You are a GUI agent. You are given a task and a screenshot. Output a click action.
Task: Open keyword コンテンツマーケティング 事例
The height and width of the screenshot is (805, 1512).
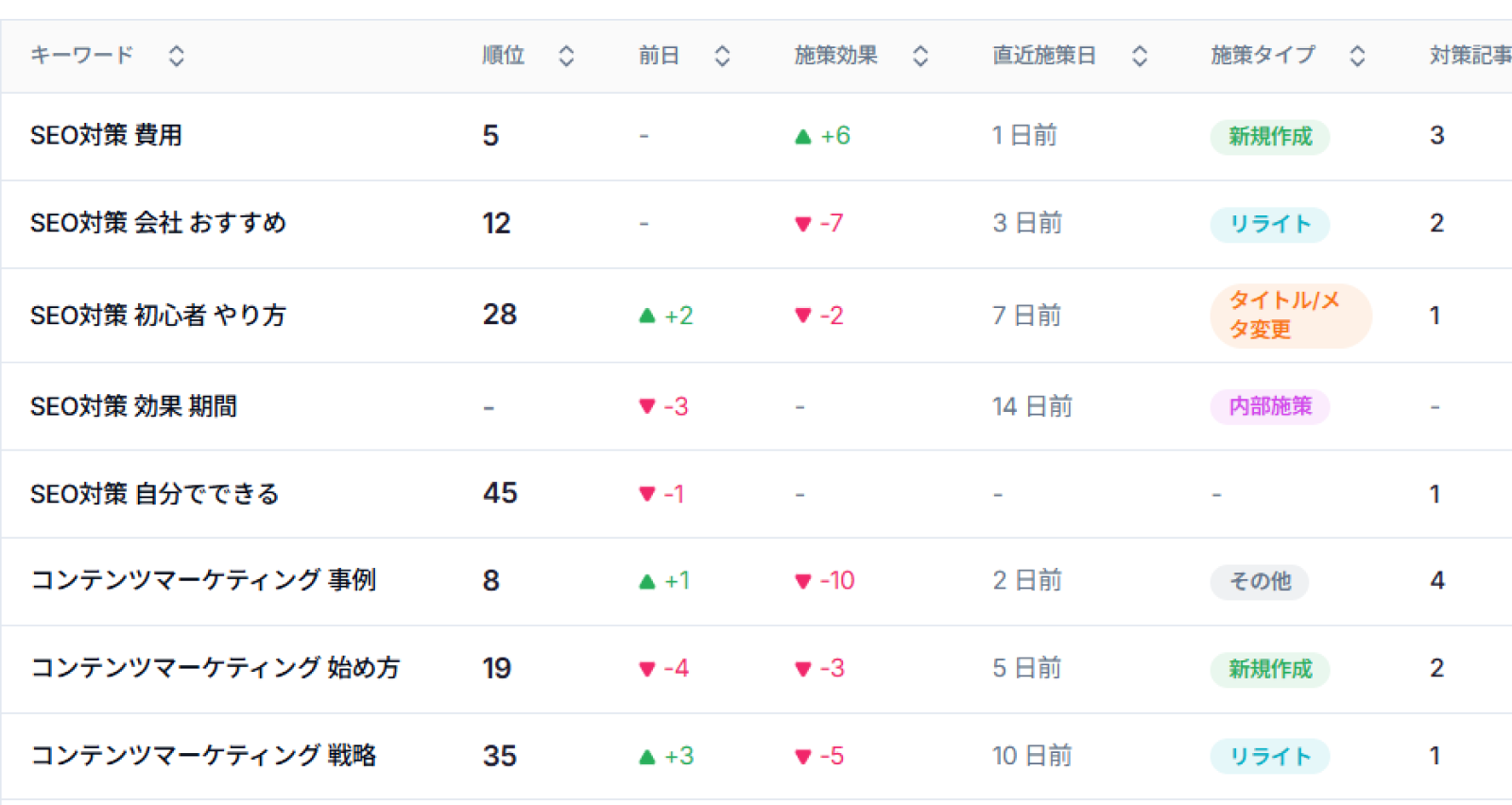pos(203,580)
